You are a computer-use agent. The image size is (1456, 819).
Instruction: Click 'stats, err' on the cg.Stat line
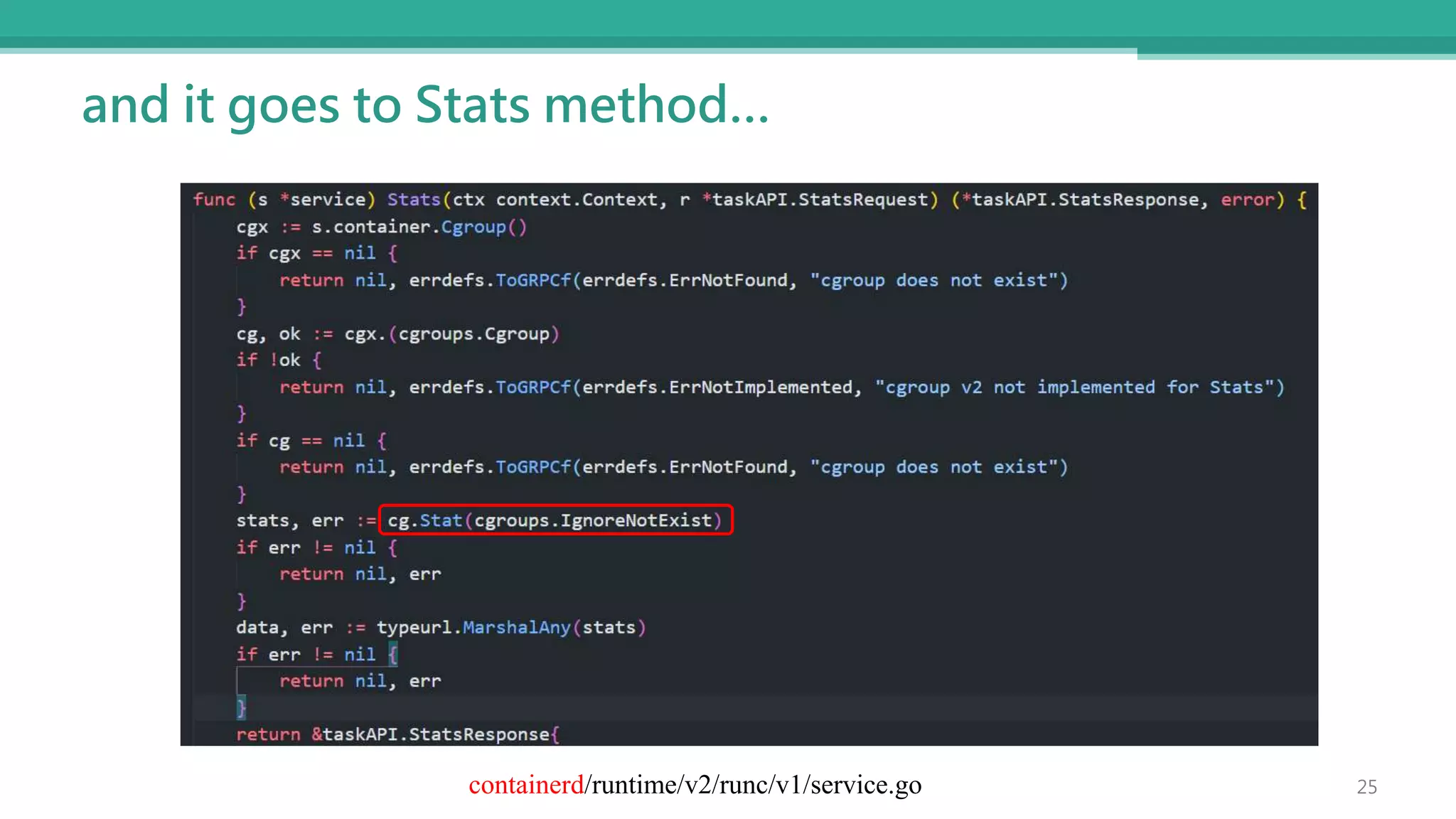[290, 521]
